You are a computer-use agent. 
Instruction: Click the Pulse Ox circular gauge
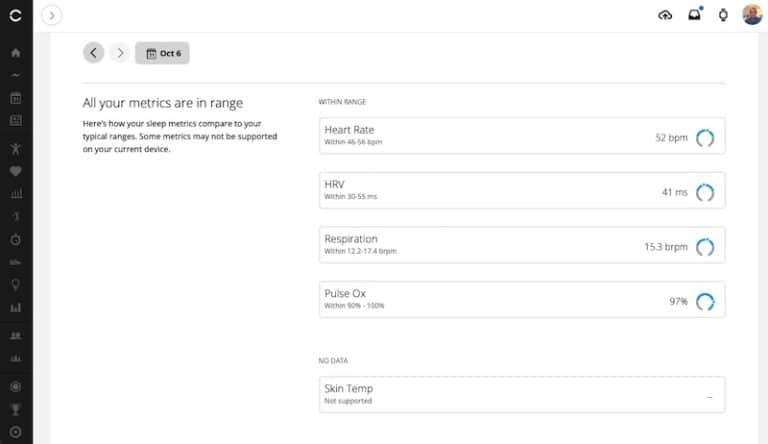click(x=705, y=301)
